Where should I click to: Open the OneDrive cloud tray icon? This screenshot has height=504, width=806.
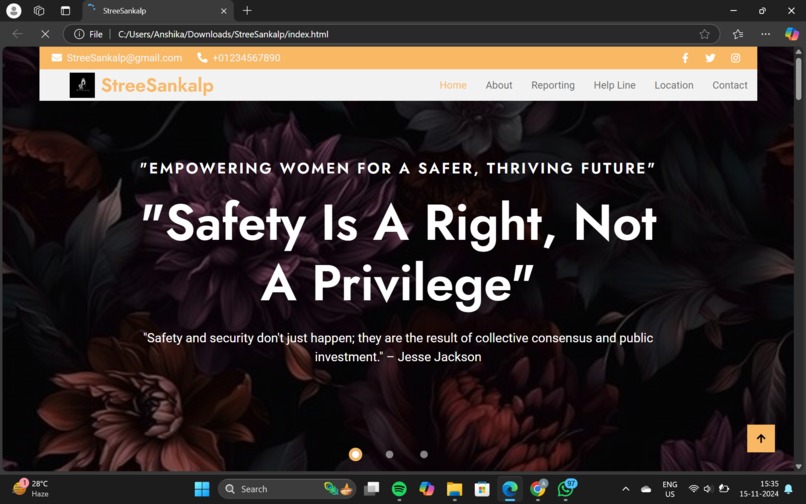point(646,489)
